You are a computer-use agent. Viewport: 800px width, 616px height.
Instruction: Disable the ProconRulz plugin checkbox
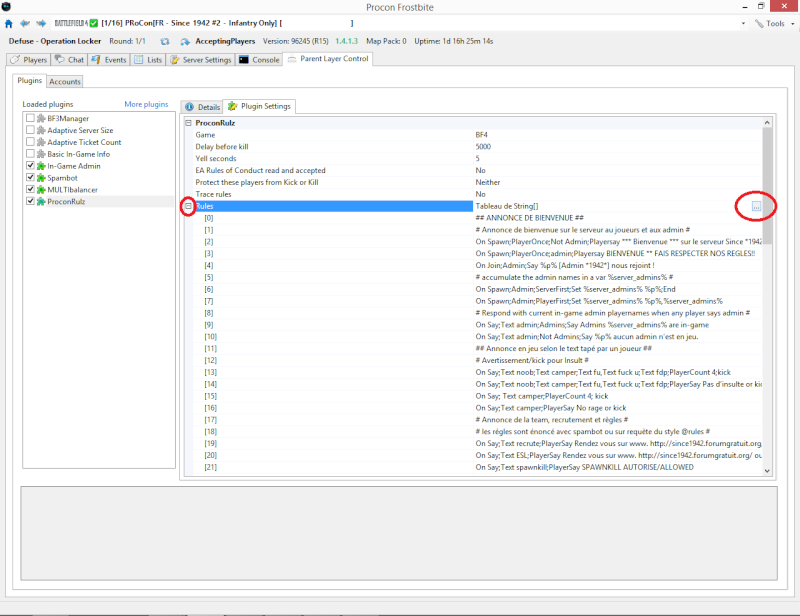point(30,201)
